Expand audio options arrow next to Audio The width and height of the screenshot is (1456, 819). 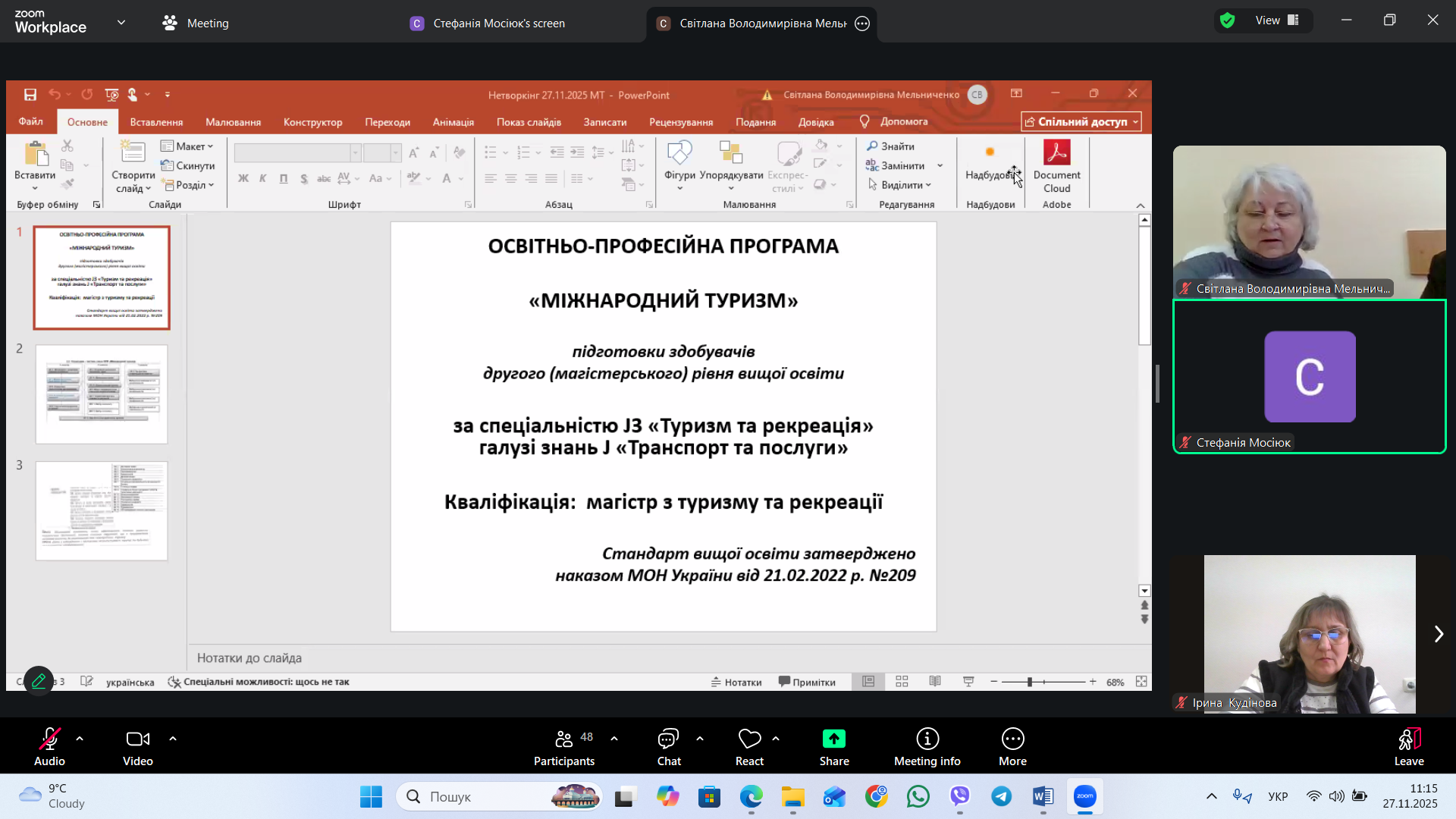pyautogui.click(x=80, y=738)
